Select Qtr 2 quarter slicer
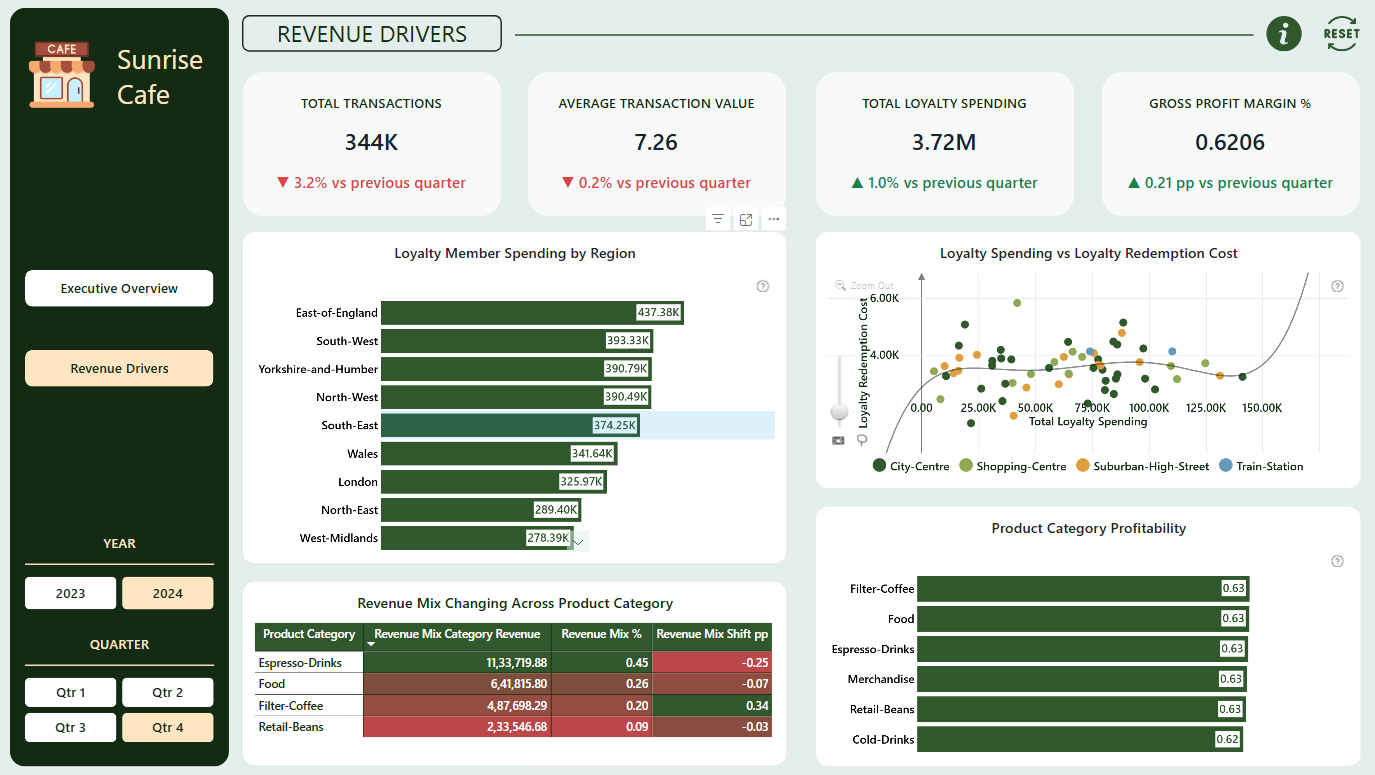Viewport: 1375px width, 775px height. click(x=168, y=692)
